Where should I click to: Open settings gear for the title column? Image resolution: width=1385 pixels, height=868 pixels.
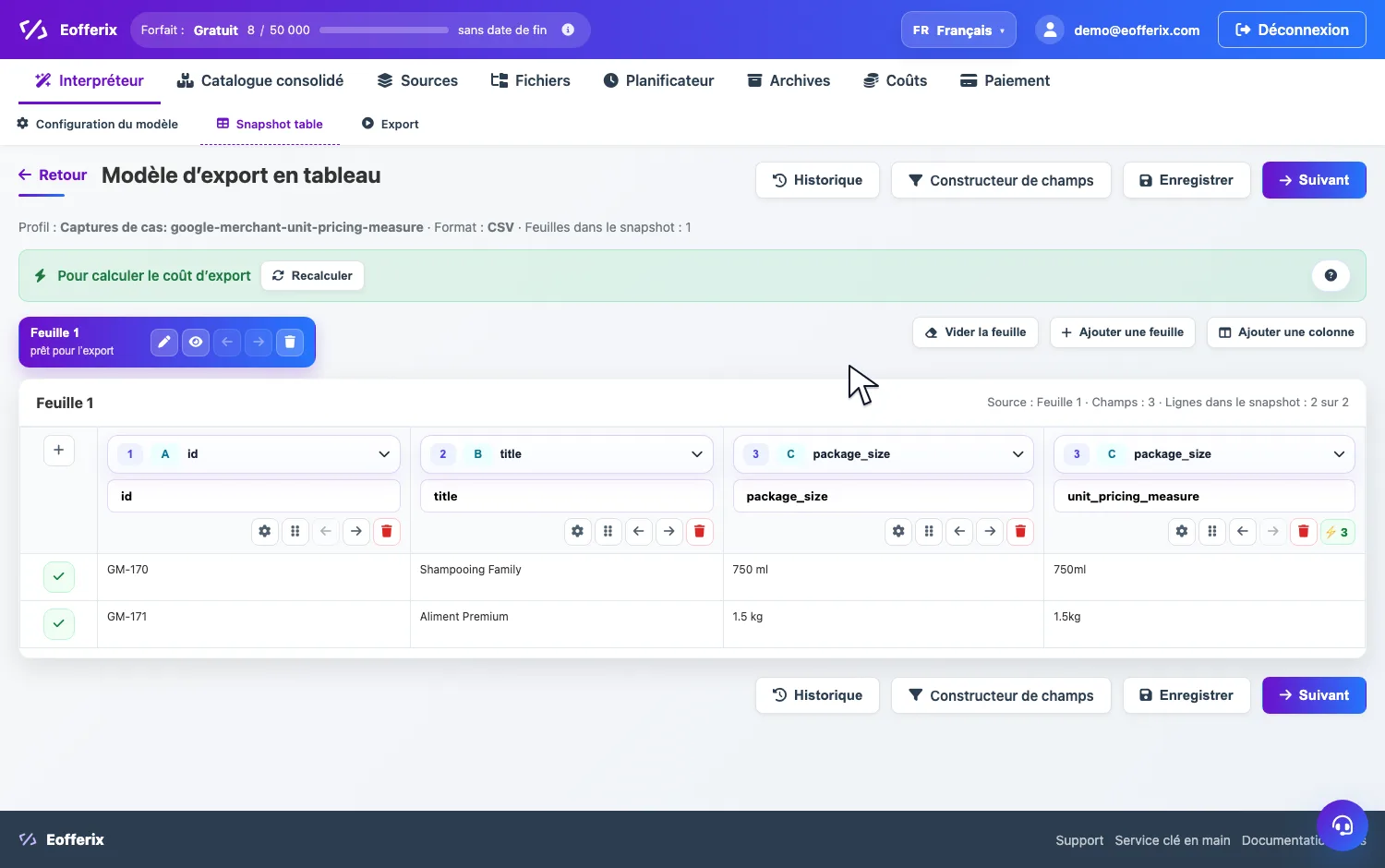click(x=578, y=531)
